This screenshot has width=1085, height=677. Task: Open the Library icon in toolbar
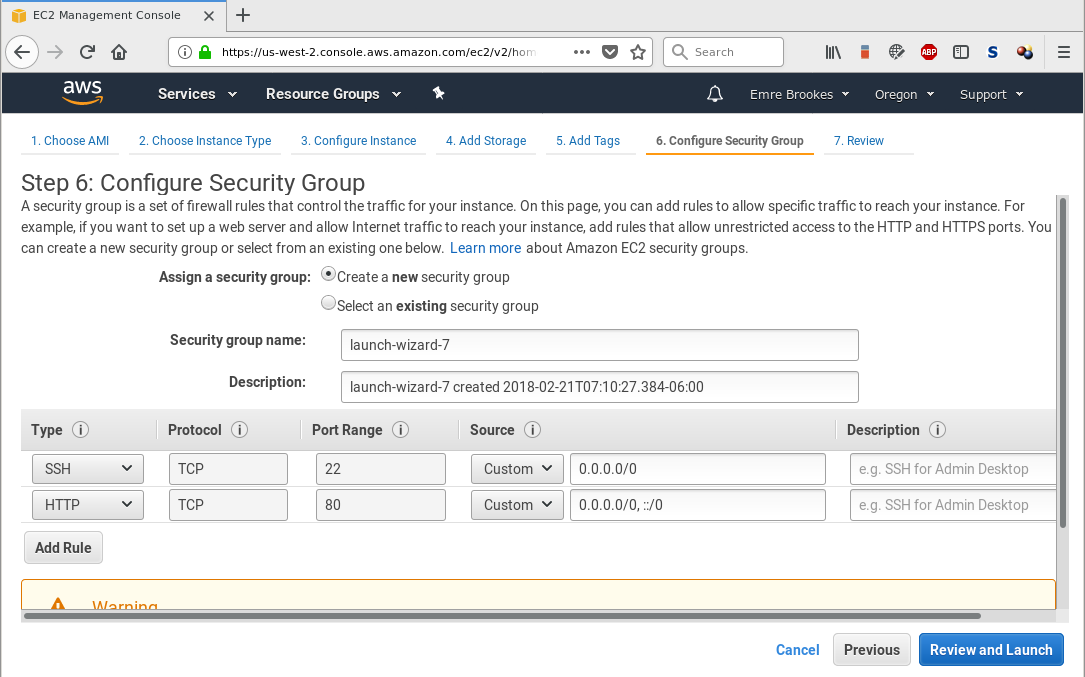click(833, 52)
